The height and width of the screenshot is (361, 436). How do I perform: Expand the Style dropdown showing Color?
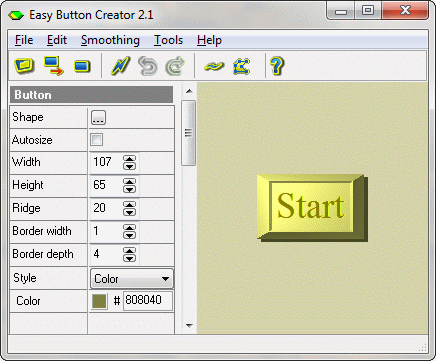(x=132, y=278)
